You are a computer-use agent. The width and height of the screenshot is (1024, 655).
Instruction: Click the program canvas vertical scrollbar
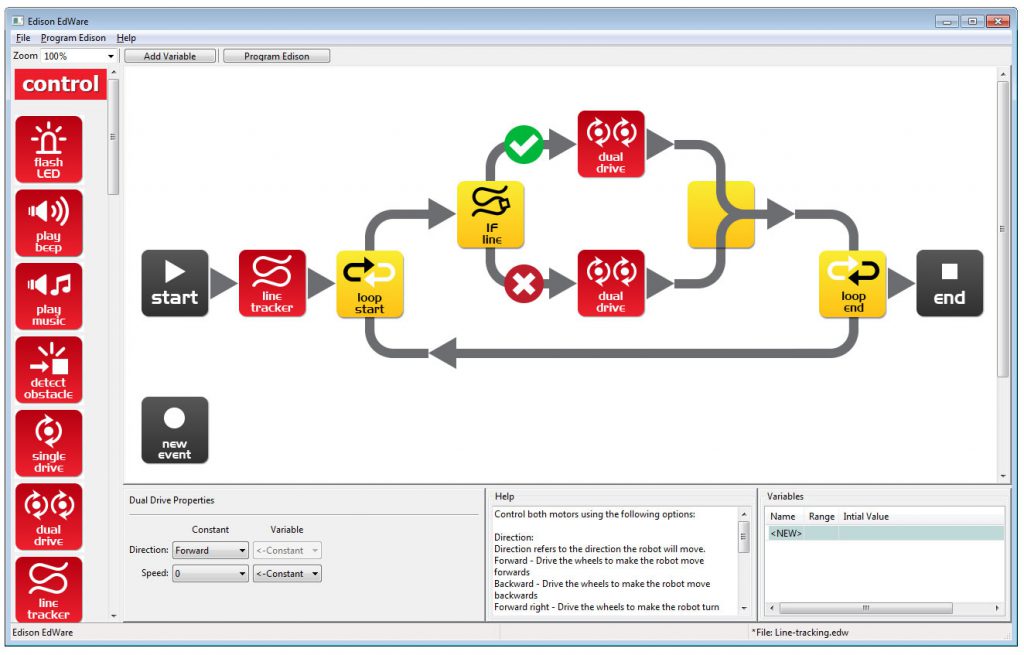1003,229
